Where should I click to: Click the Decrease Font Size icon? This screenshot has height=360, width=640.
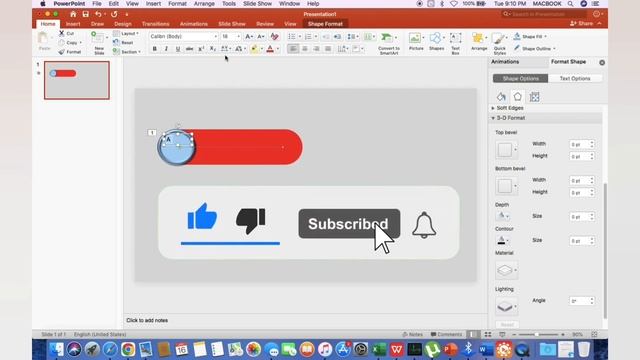tap(260, 37)
